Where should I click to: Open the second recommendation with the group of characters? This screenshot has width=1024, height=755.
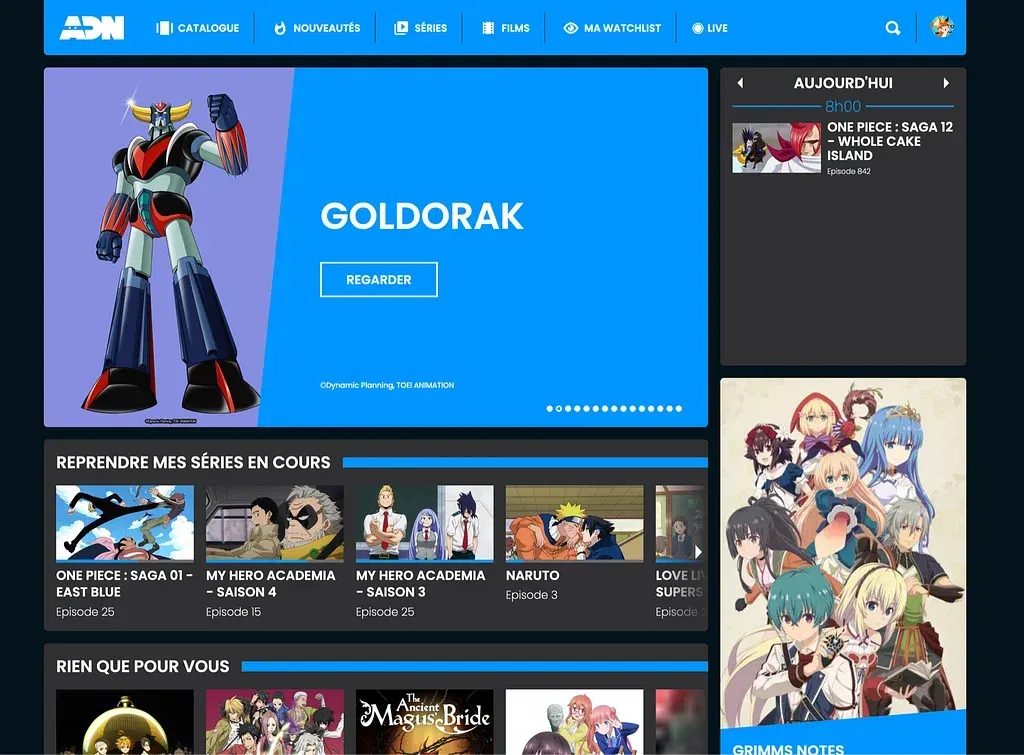click(274, 722)
